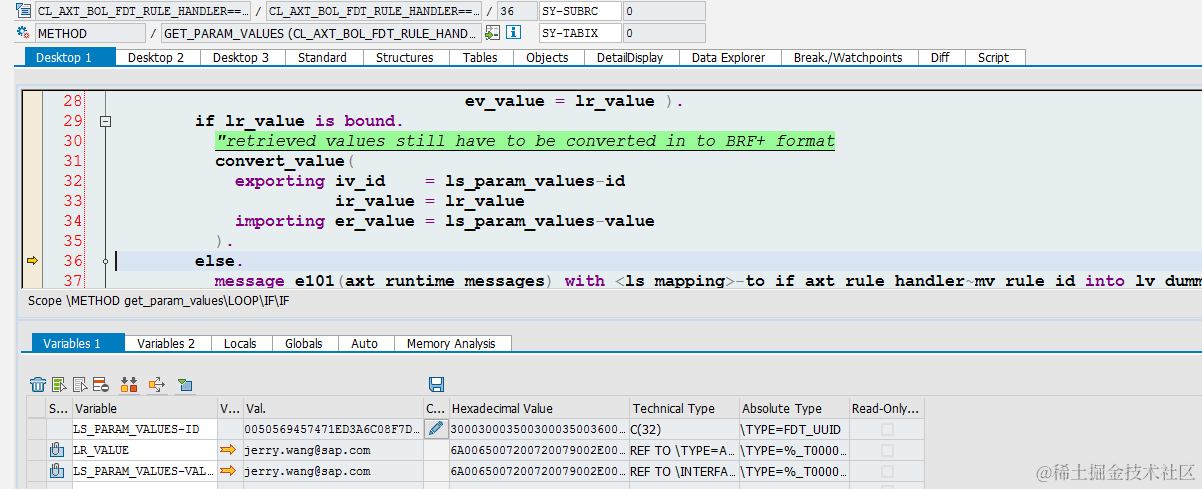This screenshot has height=489, width=1202.
Task: Click the orange double-arrow icon in variables toolbar
Action: pyautogui.click(x=128, y=384)
